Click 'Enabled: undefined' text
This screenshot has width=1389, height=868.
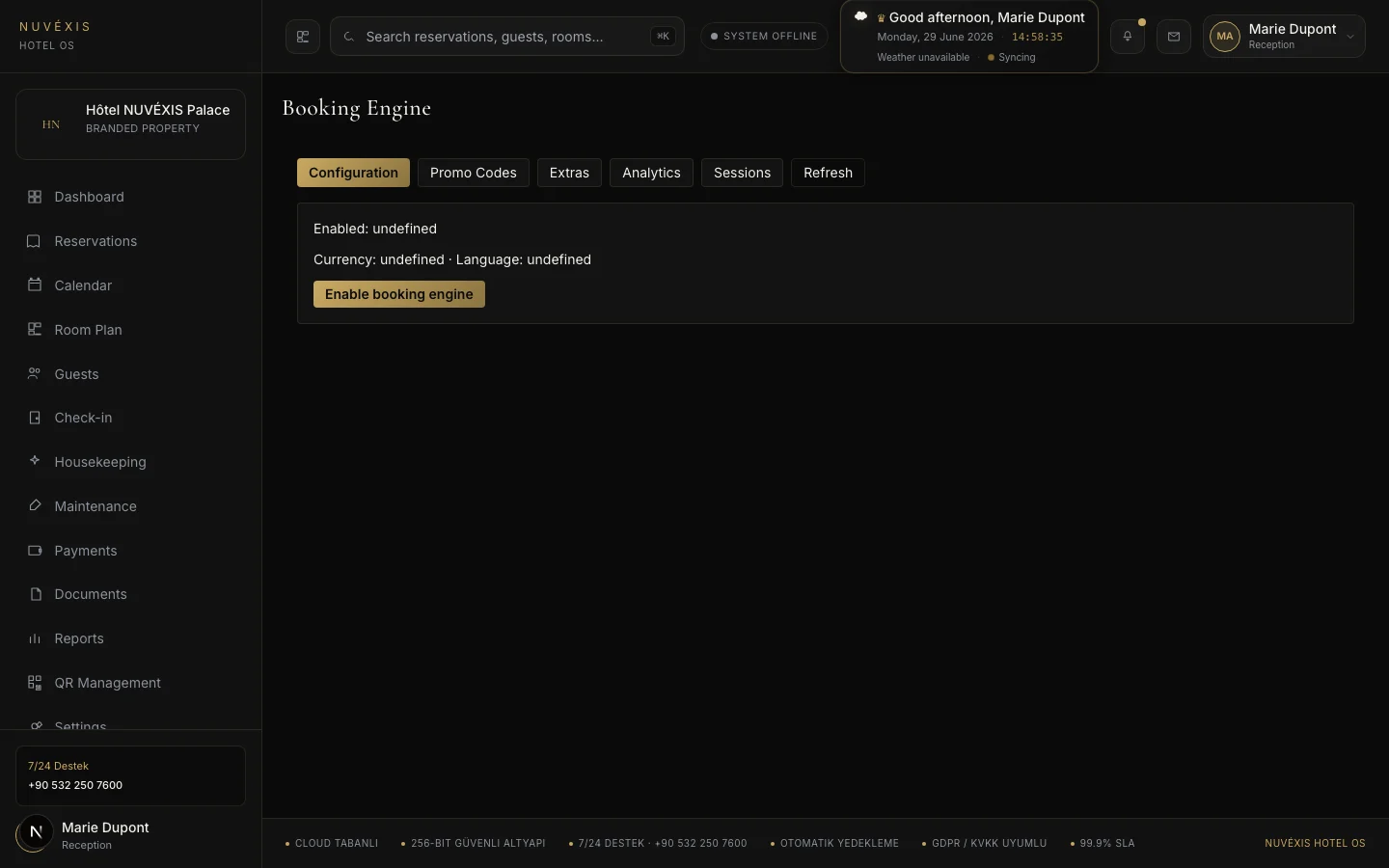pos(375,229)
